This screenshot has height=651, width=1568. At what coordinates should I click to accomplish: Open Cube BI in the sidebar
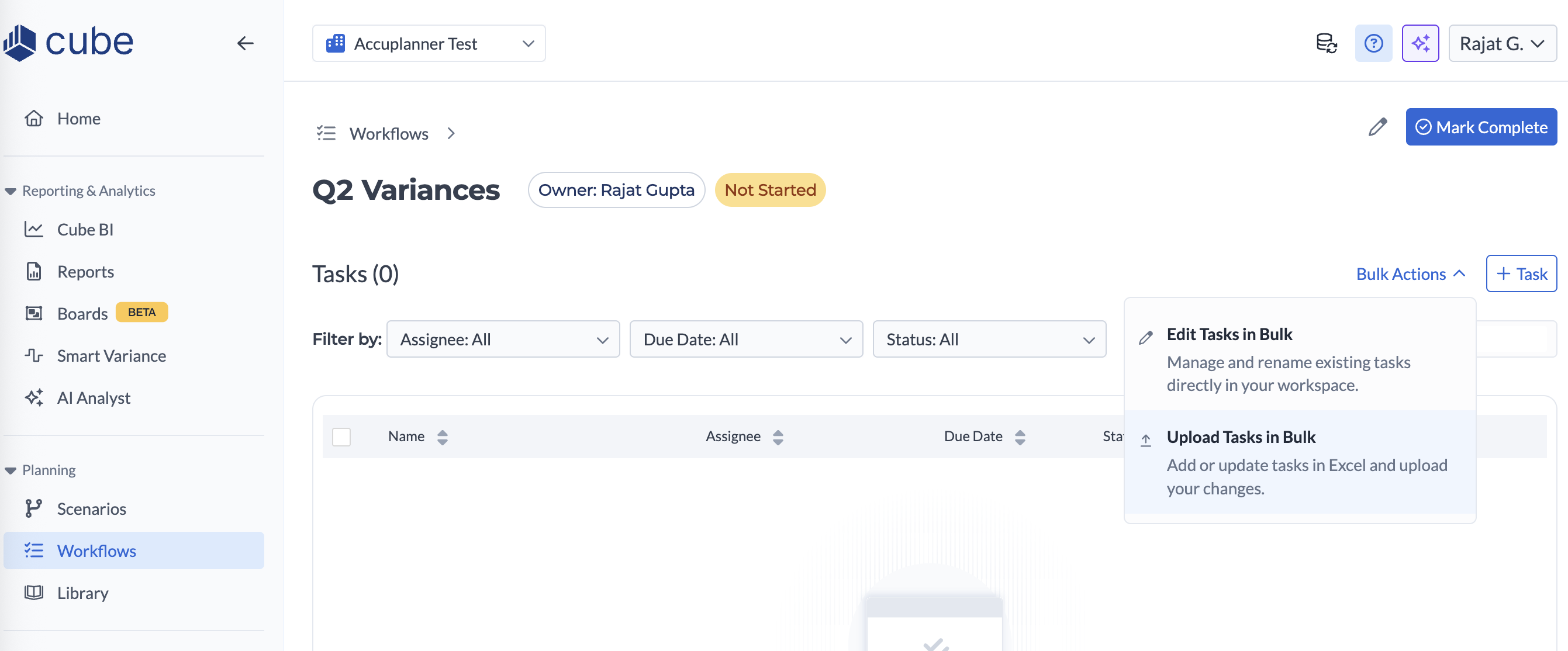pos(85,230)
